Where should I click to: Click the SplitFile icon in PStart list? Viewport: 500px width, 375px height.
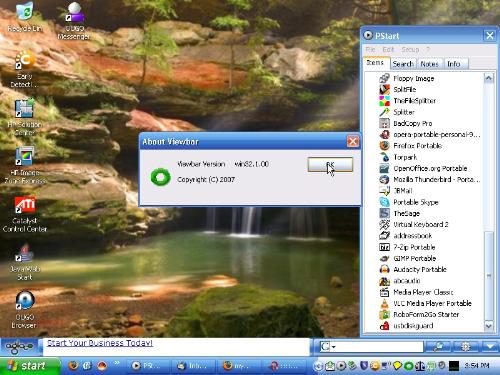pos(384,89)
